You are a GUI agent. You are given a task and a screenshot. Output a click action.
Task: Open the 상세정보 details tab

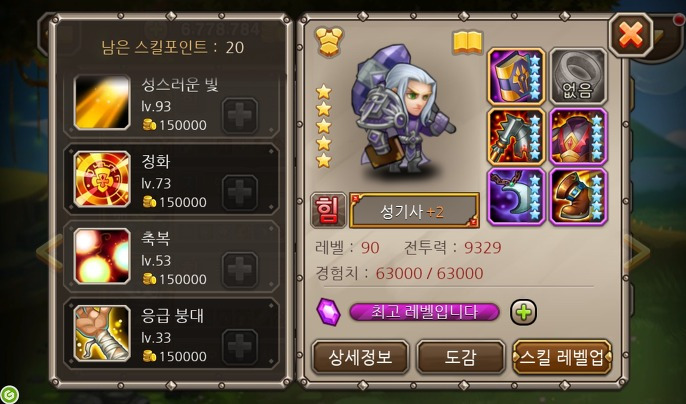coord(360,357)
